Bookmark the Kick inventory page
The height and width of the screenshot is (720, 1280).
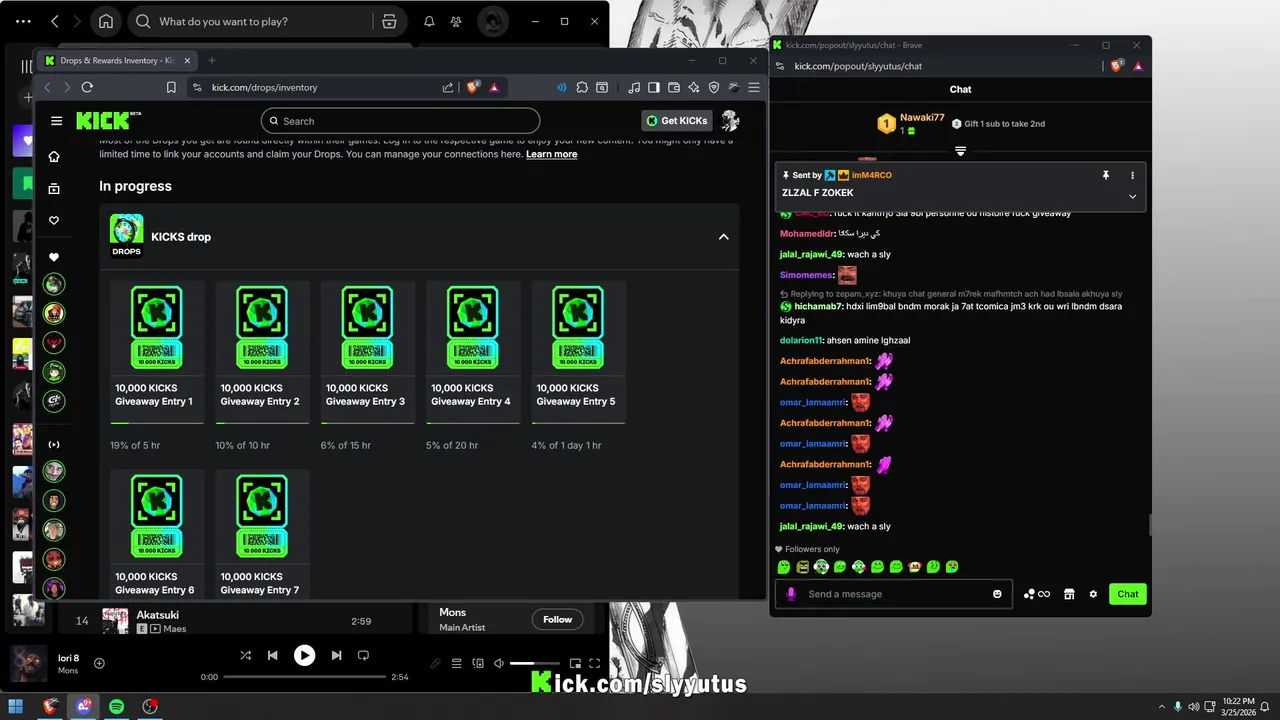(171, 87)
